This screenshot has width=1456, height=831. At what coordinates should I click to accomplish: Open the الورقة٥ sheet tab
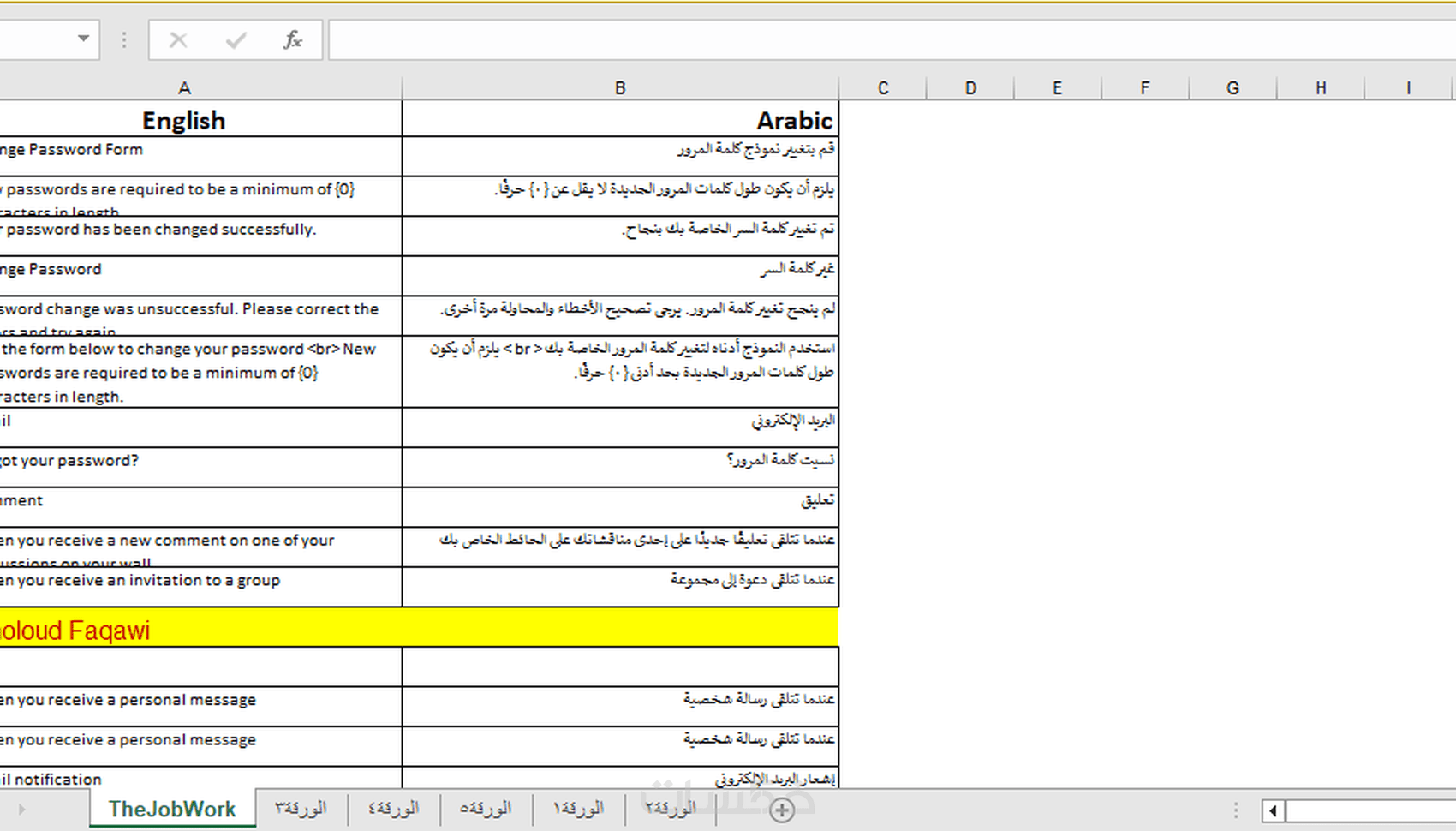(x=486, y=809)
